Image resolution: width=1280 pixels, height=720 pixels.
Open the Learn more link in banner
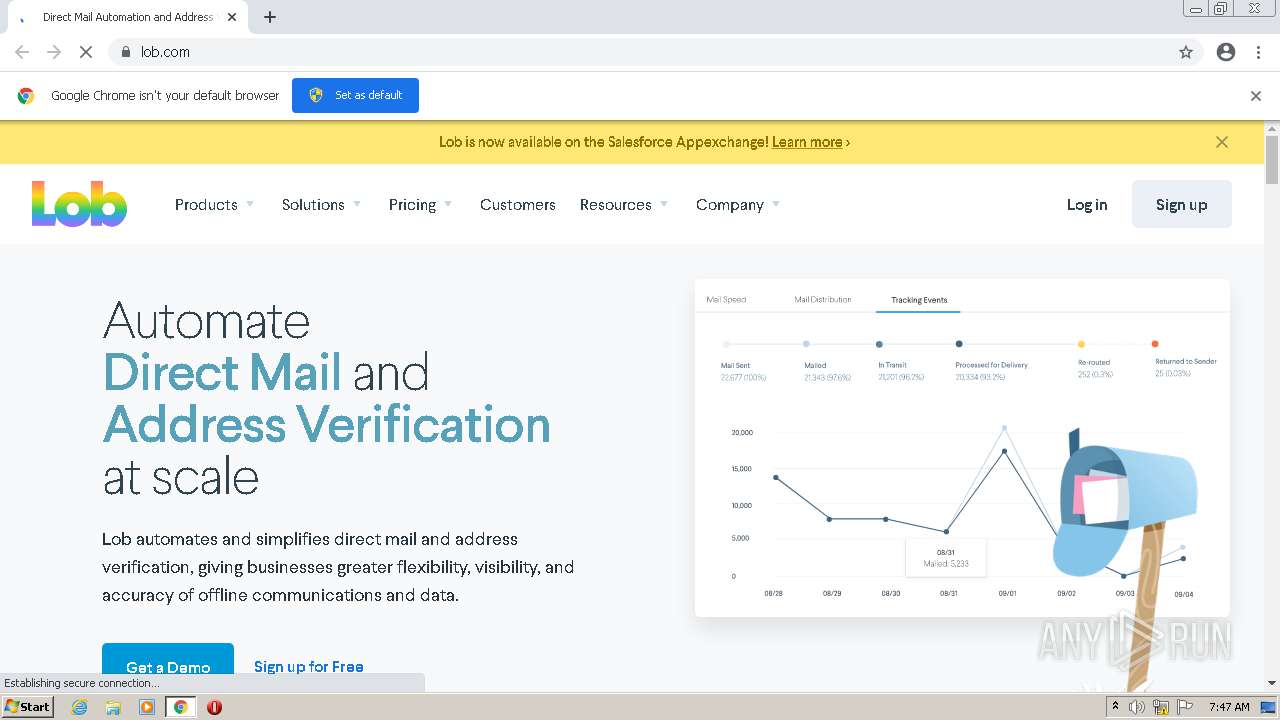coord(807,142)
